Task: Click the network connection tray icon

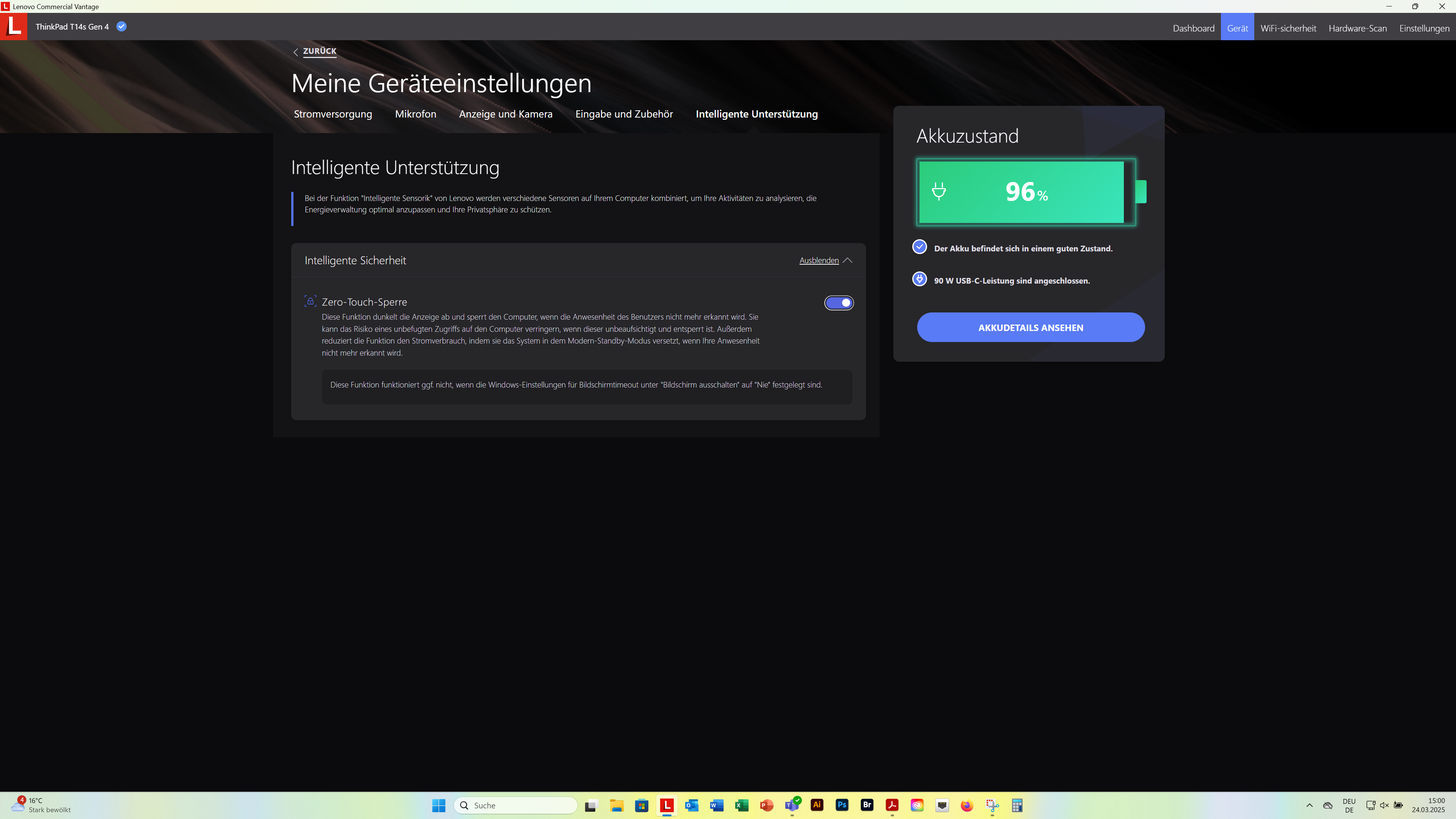Action: 1370,805
